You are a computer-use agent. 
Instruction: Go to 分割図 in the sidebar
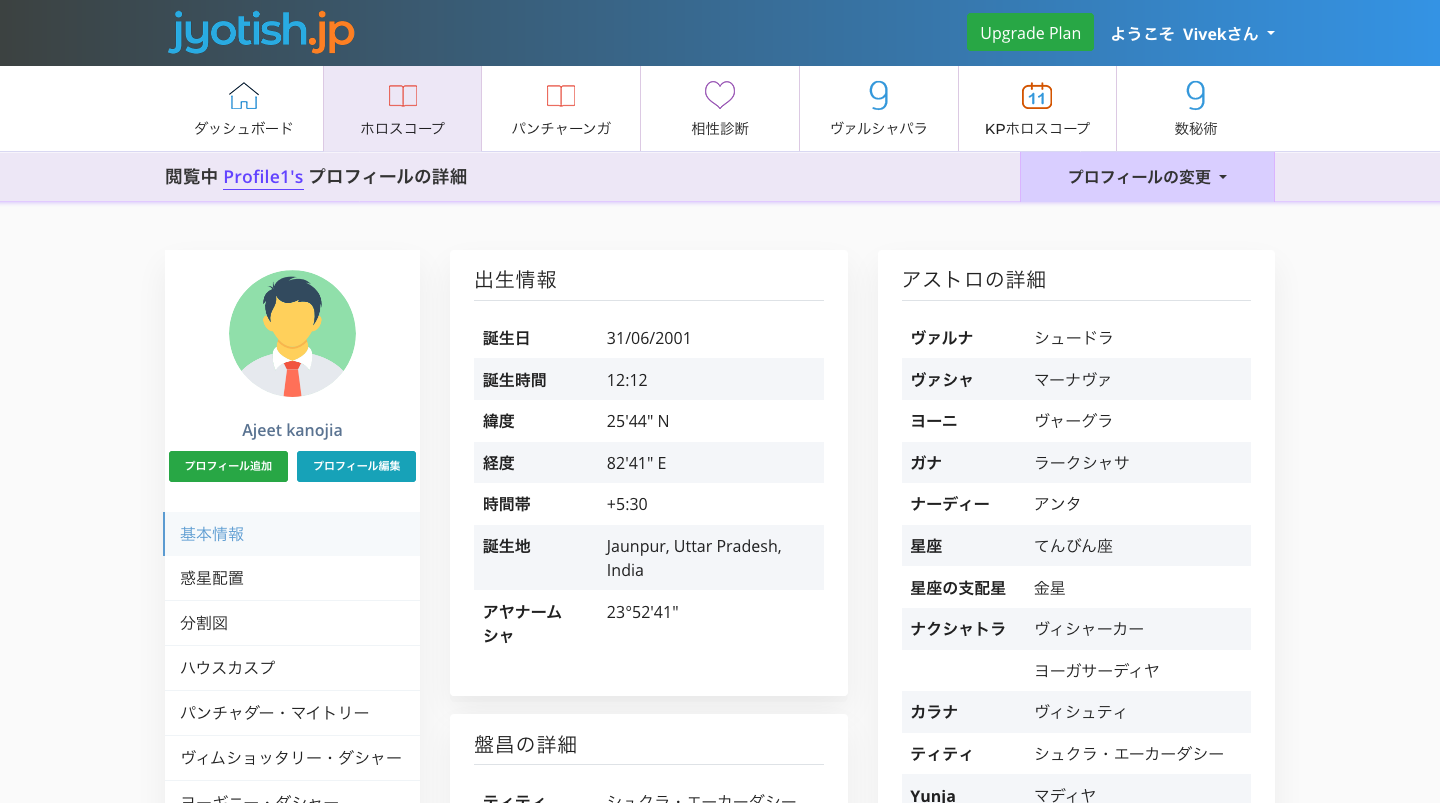coord(292,623)
